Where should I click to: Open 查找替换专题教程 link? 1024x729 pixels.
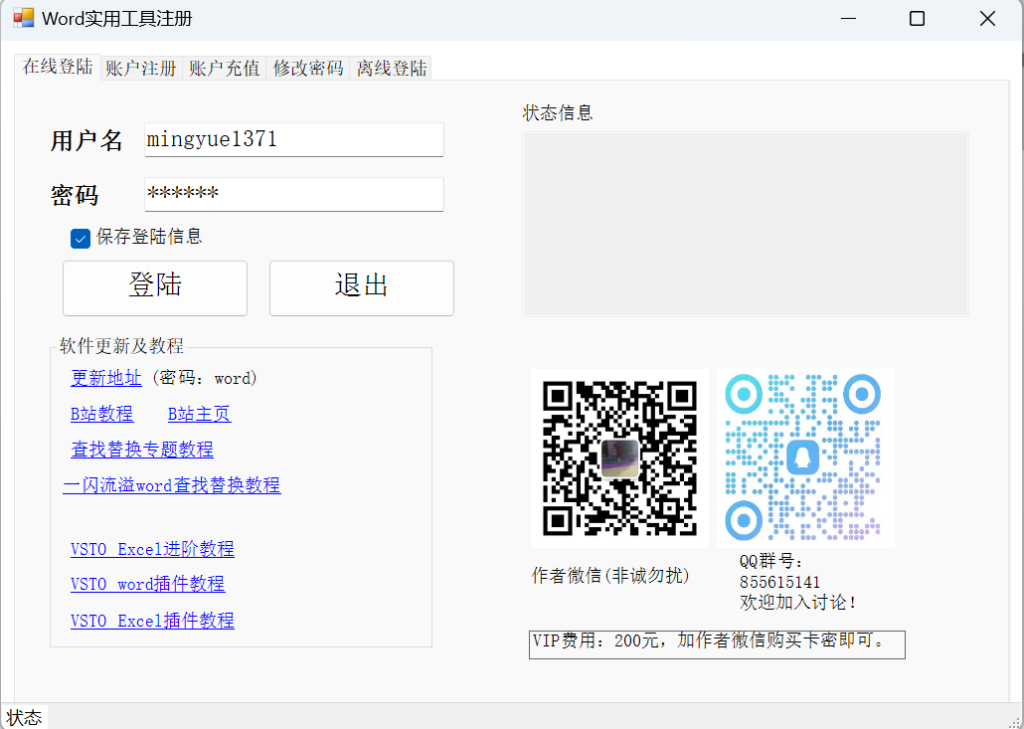click(x=142, y=449)
